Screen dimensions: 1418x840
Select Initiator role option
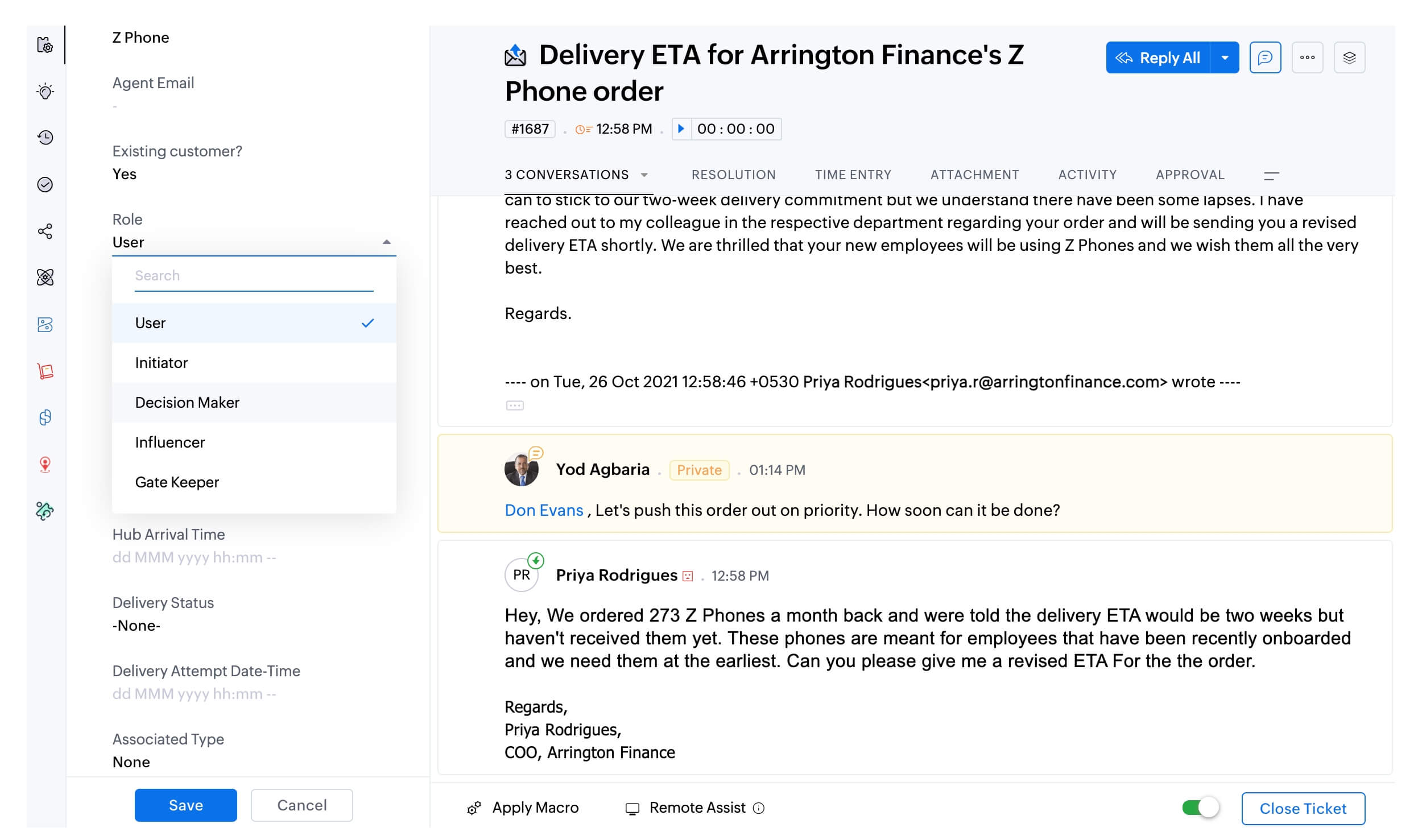tap(254, 363)
